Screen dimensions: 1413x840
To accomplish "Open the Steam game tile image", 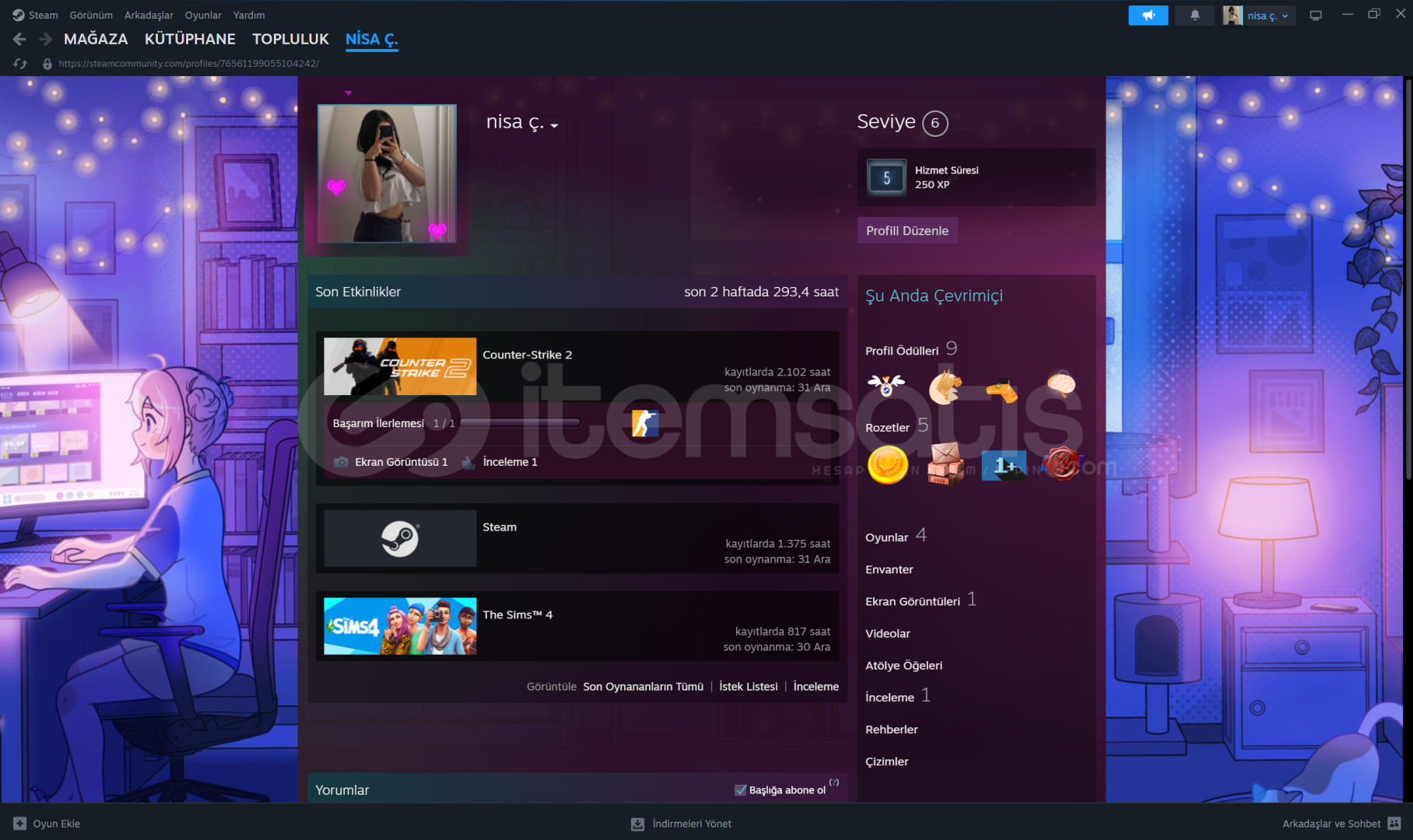I will coord(400,538).
